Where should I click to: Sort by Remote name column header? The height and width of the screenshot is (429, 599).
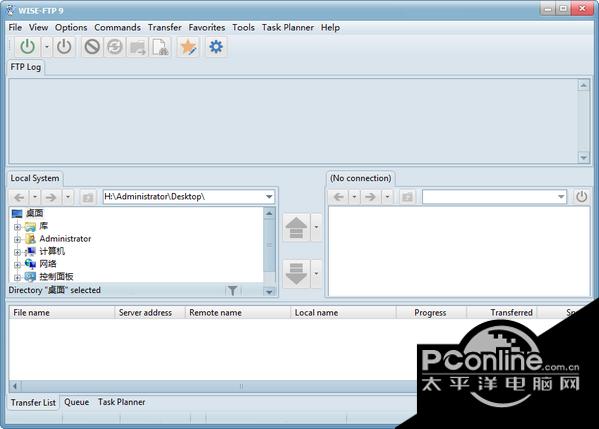click(x=238, y=312)
